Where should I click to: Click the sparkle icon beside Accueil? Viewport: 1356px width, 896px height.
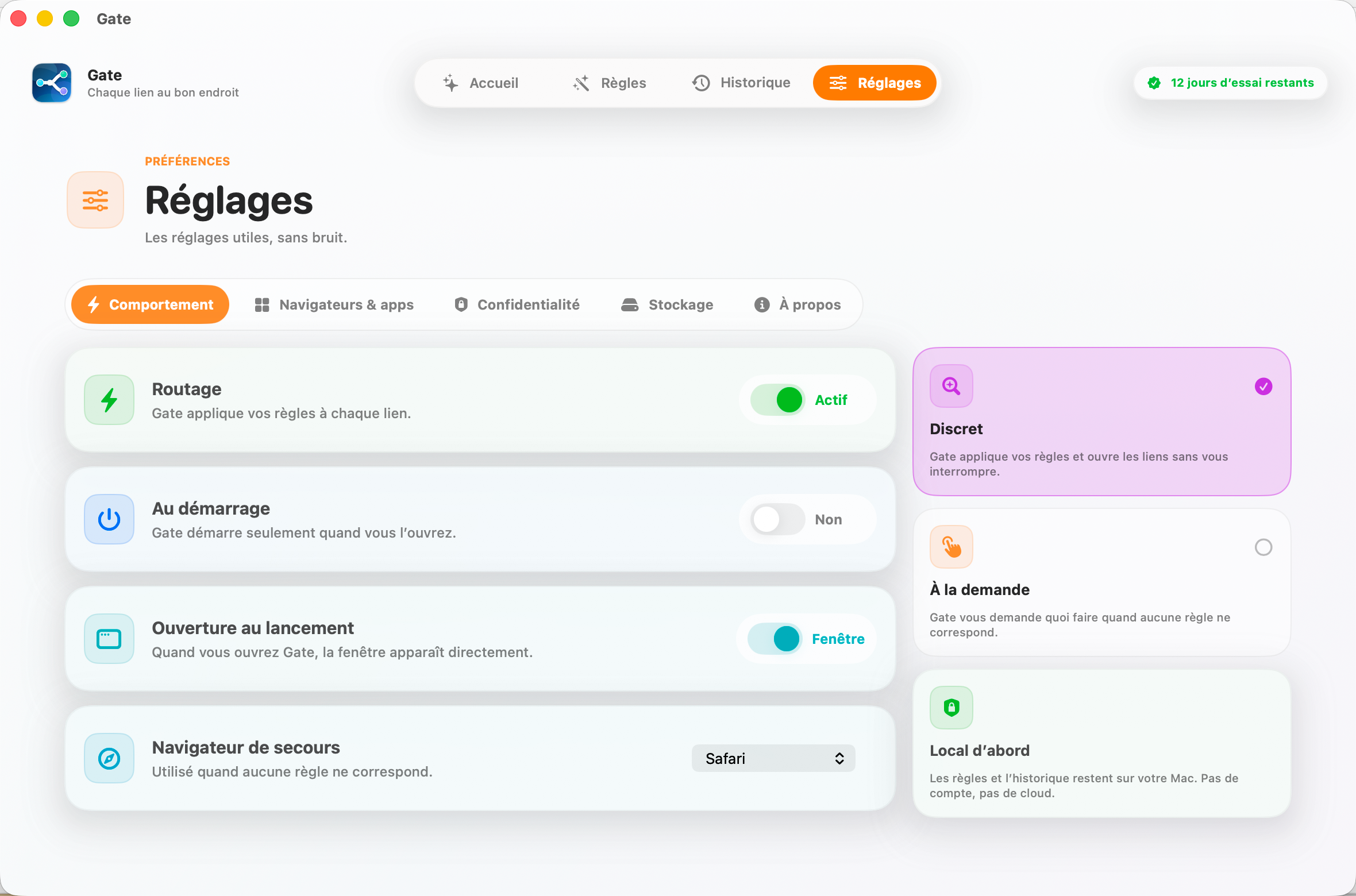(451, 83)
